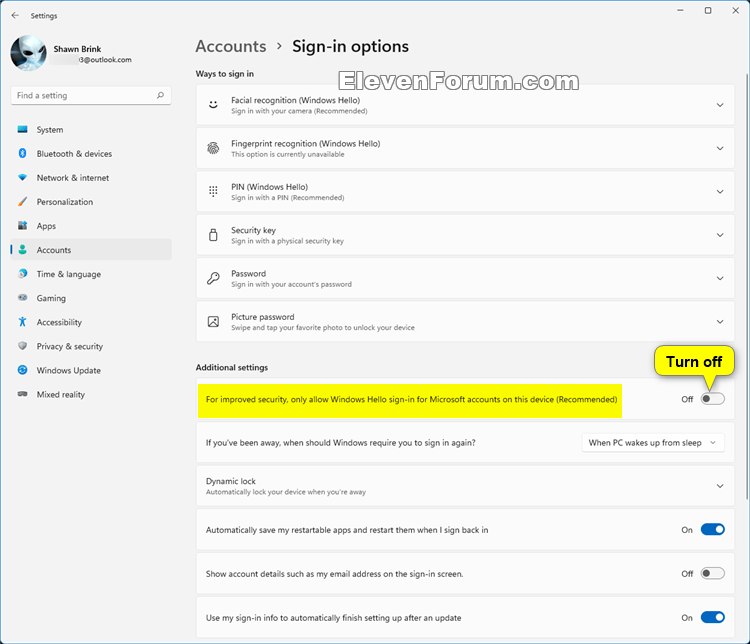Screen dimensions: 750x644
Task: Click 'Sign in with your account's password'
Action: tap(291, 284)
